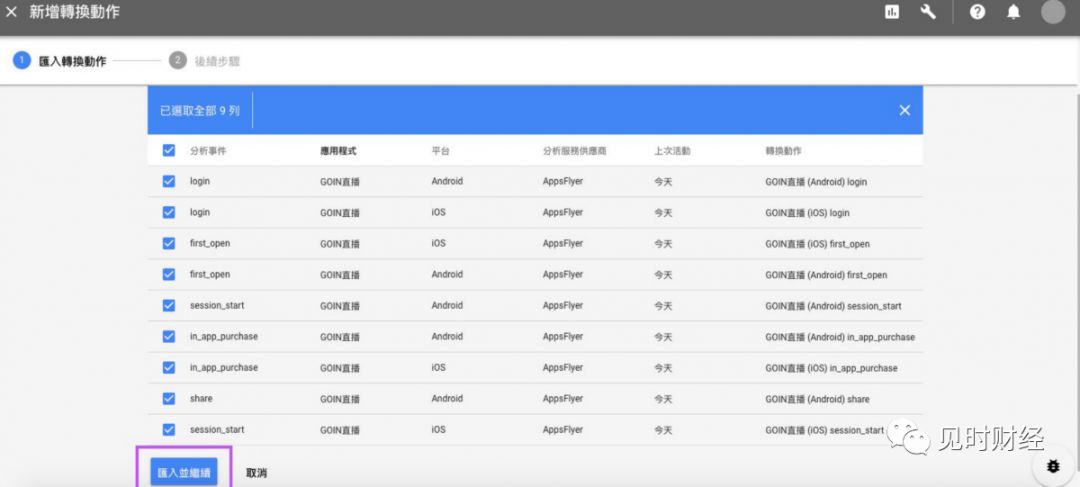Uncheck the in_app_purchase Android row checkbox
The width and height of the screenshot is (1080, 487).
click(x=169, y=336)
